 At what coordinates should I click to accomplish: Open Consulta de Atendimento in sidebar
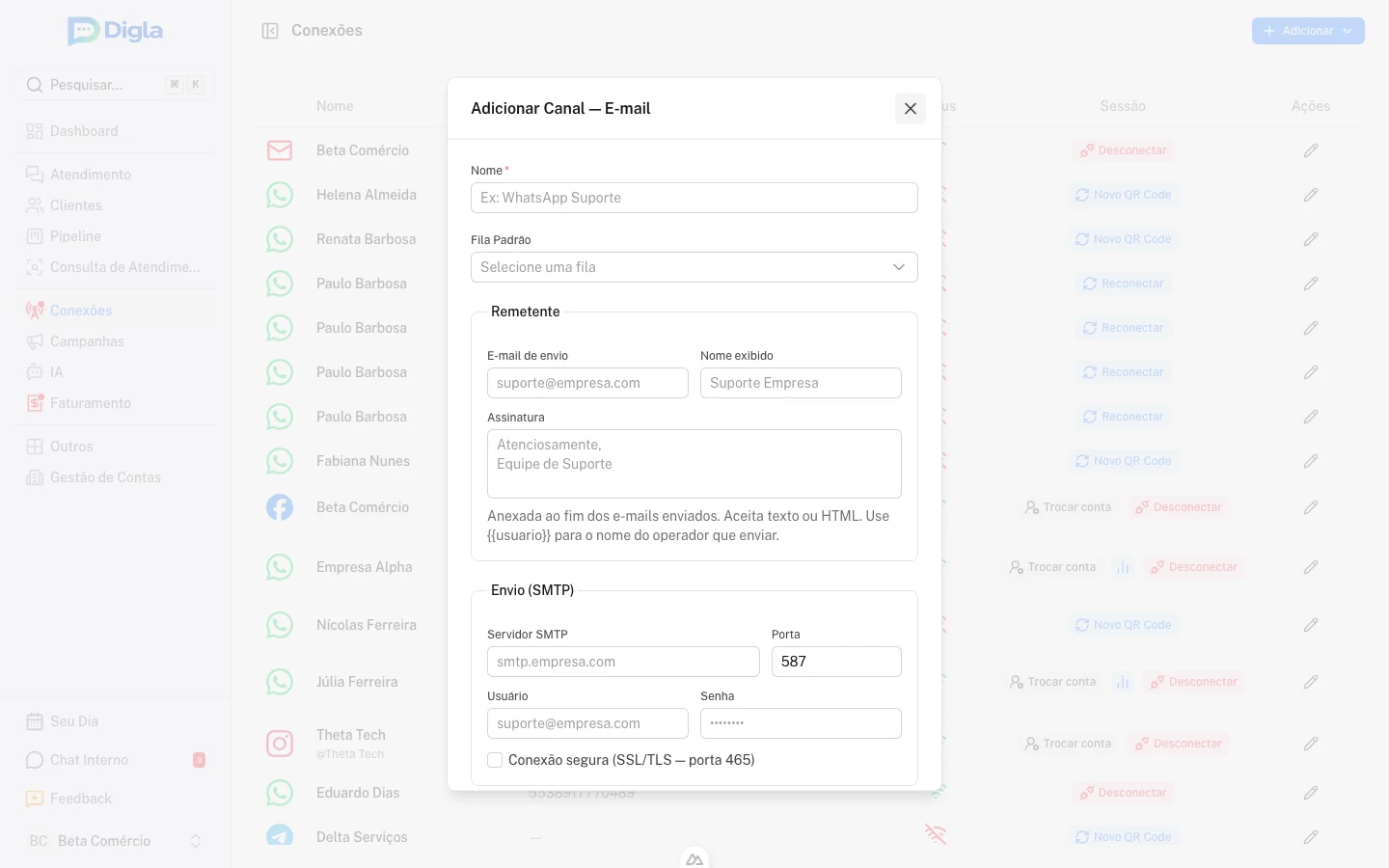[115, 267]
